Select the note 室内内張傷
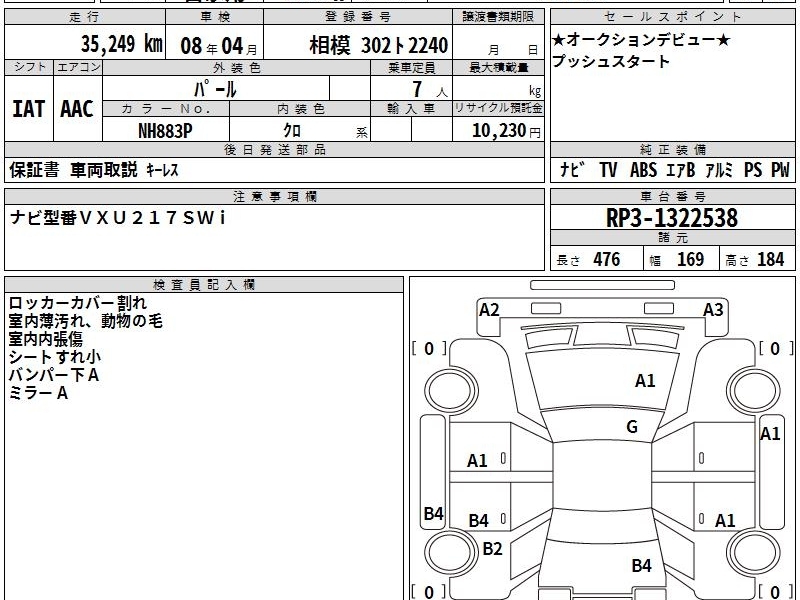Viewport: 800px width, 600px height. pos(45,339)
